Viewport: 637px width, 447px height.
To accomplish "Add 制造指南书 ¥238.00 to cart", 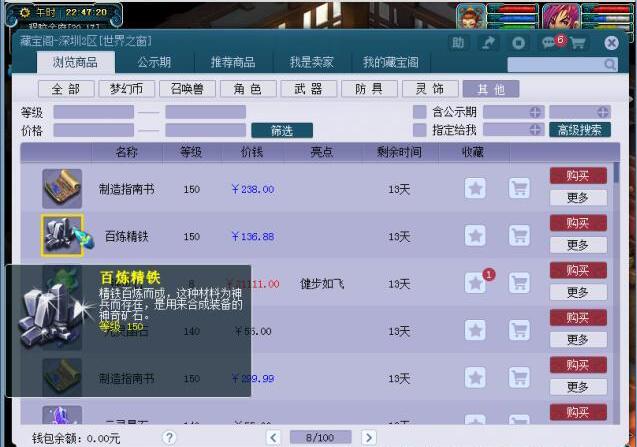I will pos(520,189).
